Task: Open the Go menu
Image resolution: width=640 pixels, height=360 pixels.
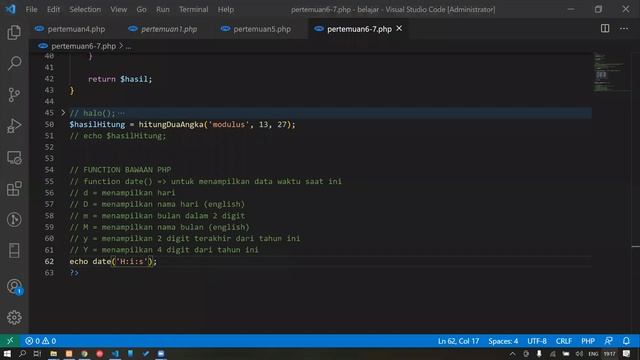Action: coord(141,9)
